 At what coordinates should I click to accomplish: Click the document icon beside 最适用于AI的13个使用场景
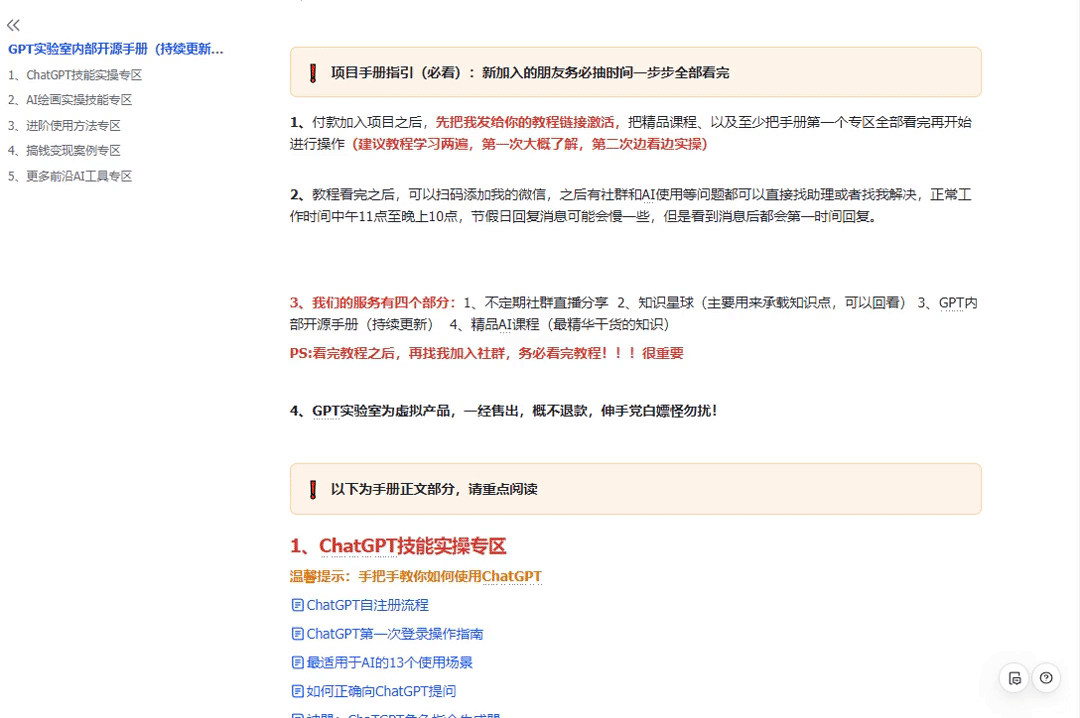[297, 662]
